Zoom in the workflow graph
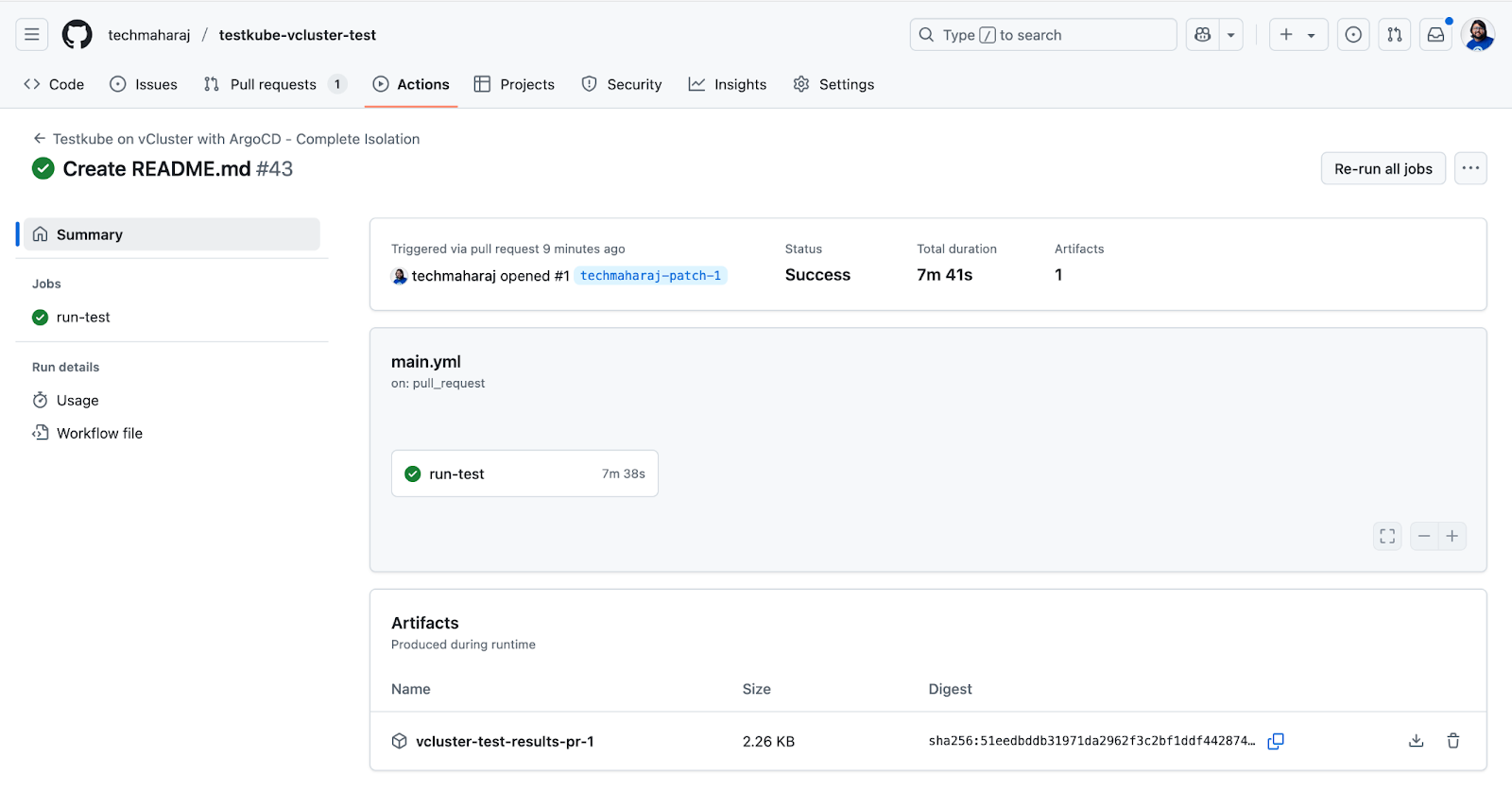 tap(1452, 536)
